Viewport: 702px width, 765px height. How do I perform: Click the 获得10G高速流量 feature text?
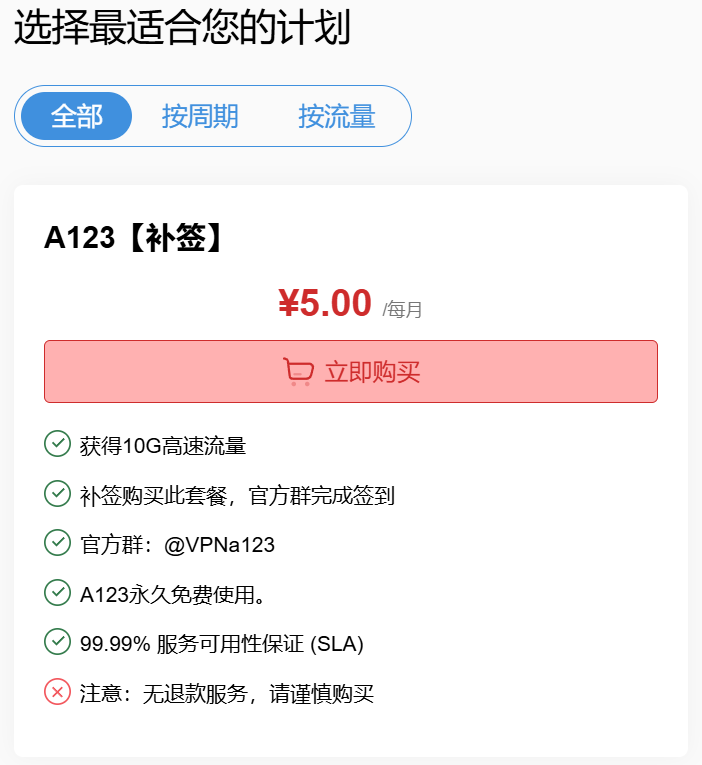[x=163, y=446]
